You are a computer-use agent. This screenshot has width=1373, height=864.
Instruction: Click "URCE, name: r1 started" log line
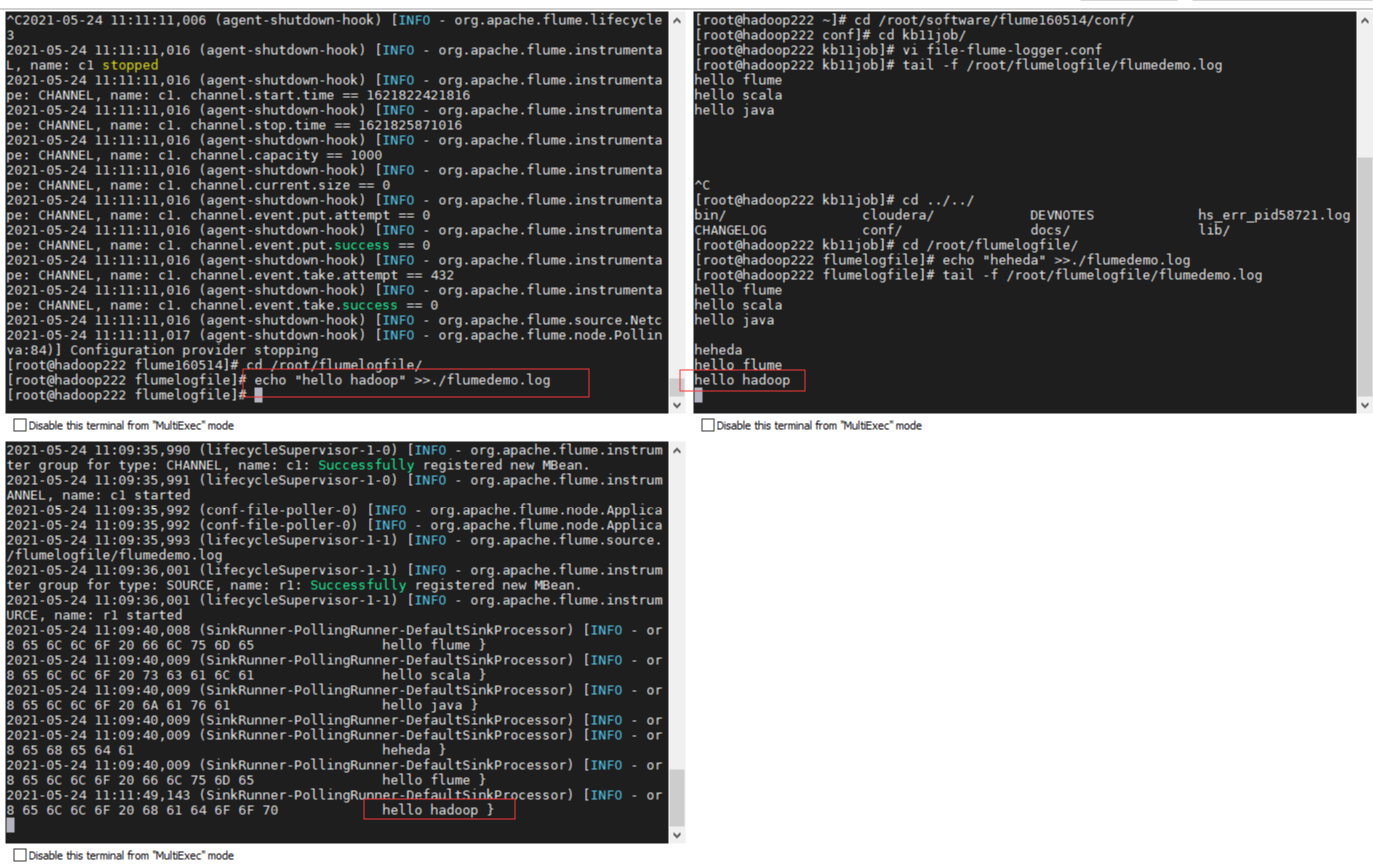tap(94, 615)
